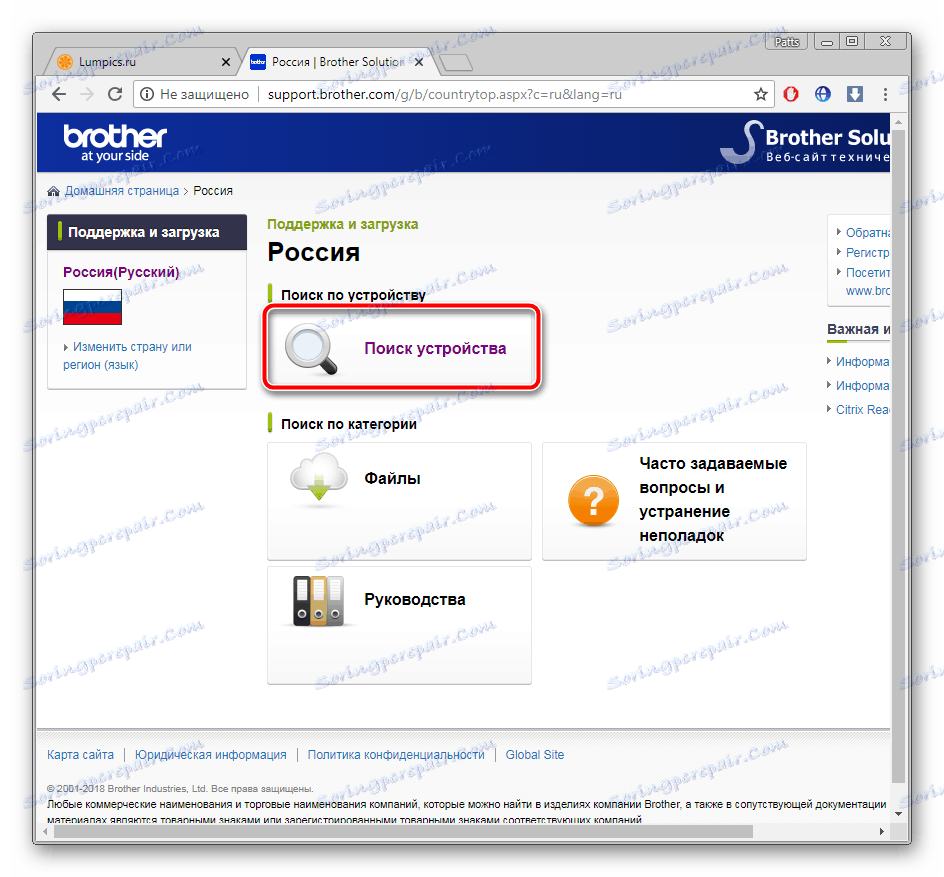Click the Russian flag image

click(x=91, y=308)
